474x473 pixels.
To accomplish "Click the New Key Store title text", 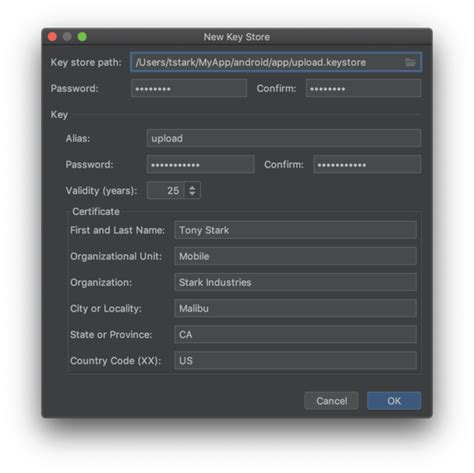I will [237, 37].
